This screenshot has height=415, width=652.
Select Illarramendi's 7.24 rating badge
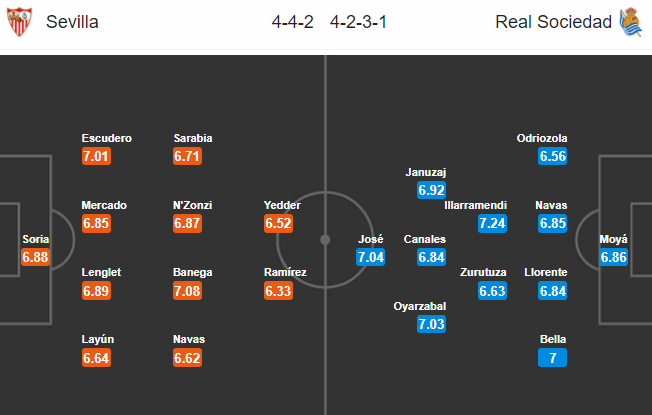pyautogui.click(x=492, y=223)
